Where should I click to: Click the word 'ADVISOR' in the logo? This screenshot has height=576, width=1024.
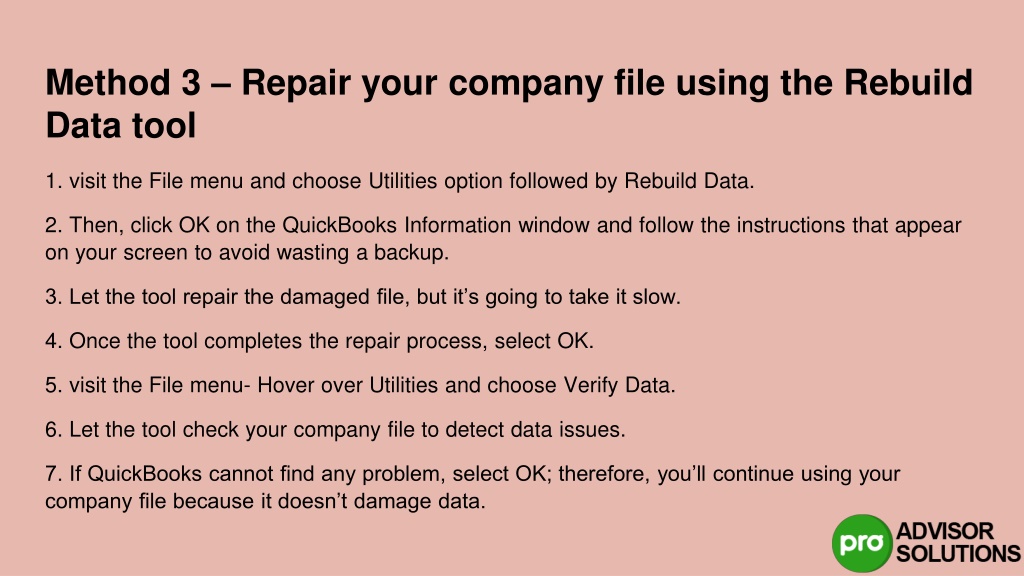pos(944,531)
